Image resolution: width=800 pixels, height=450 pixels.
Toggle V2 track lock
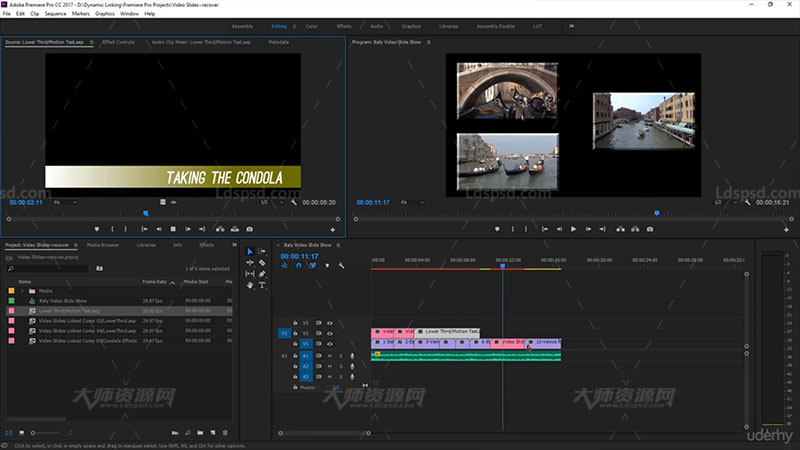click(x=295, y=334)
